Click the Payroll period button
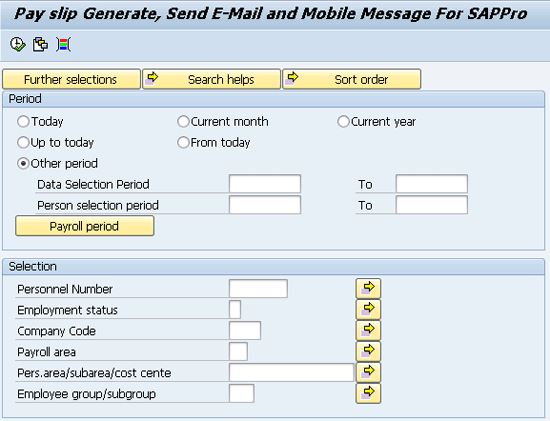 click(85, 226)
